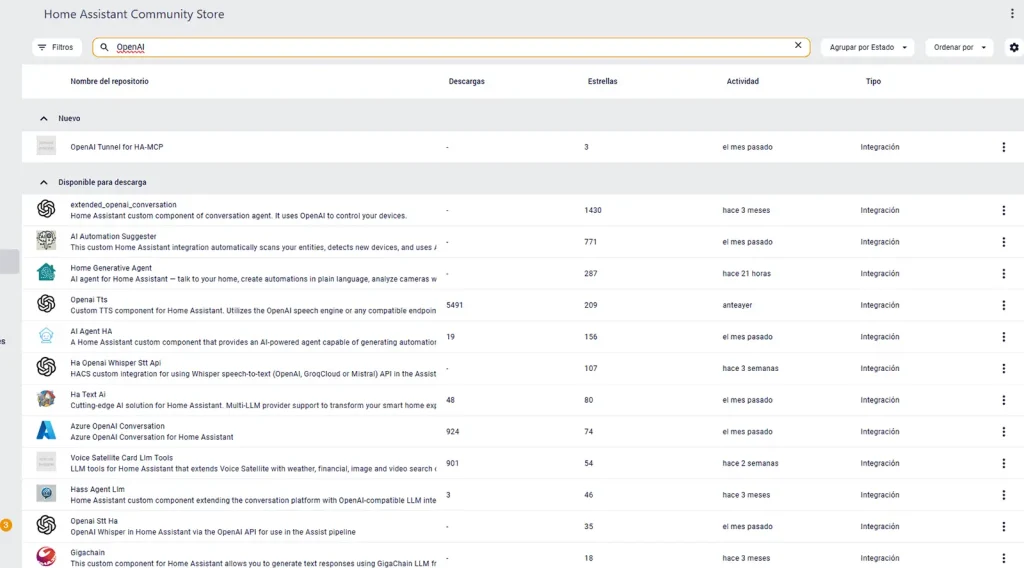
Task: Click the Gigachain logo icon
Action: [46, 556]
